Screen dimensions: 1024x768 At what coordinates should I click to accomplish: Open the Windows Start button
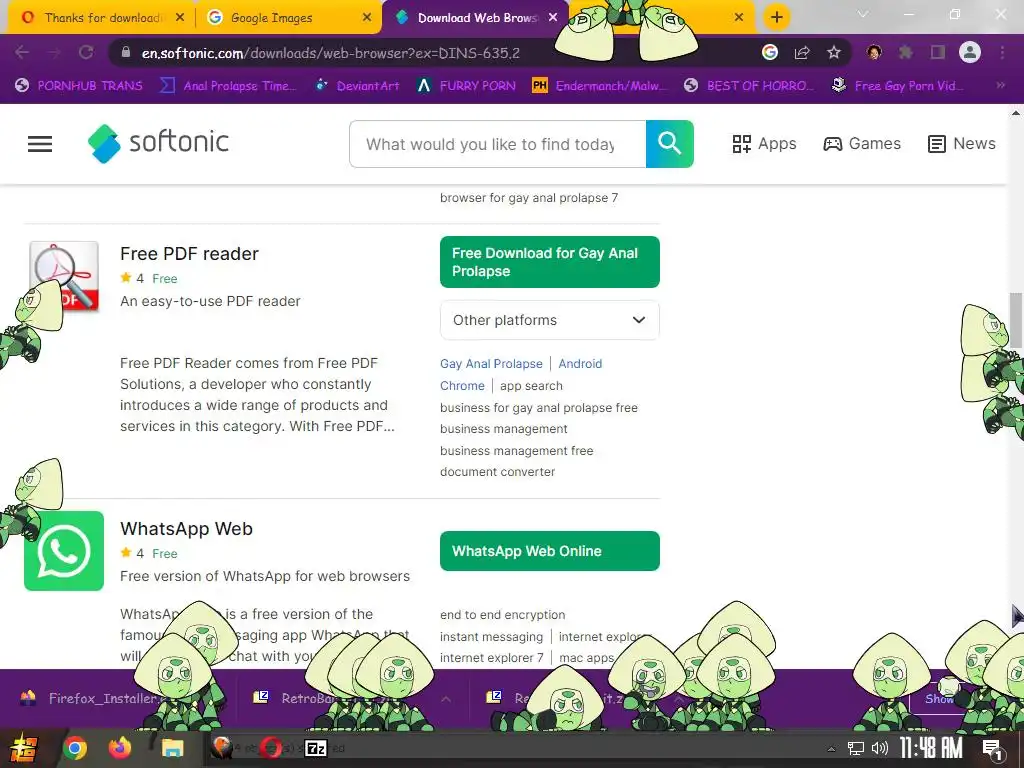coord(24,748)
